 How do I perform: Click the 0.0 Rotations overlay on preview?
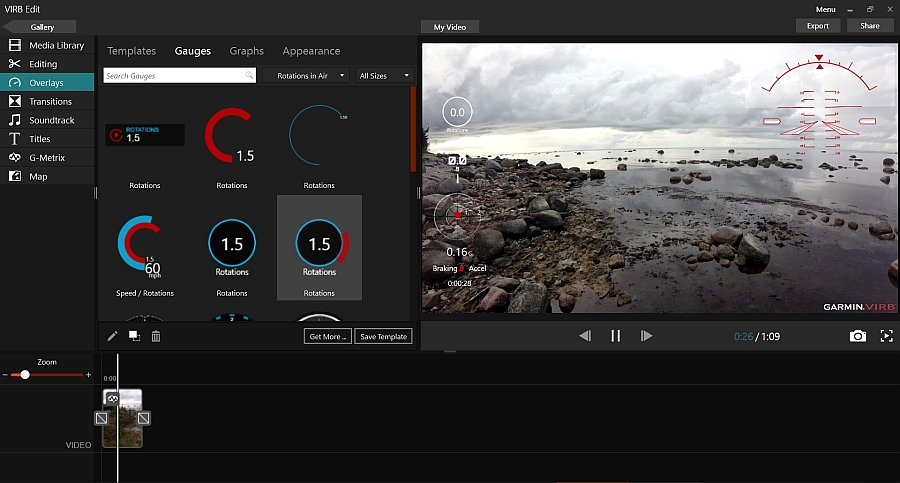pos(457,114)
